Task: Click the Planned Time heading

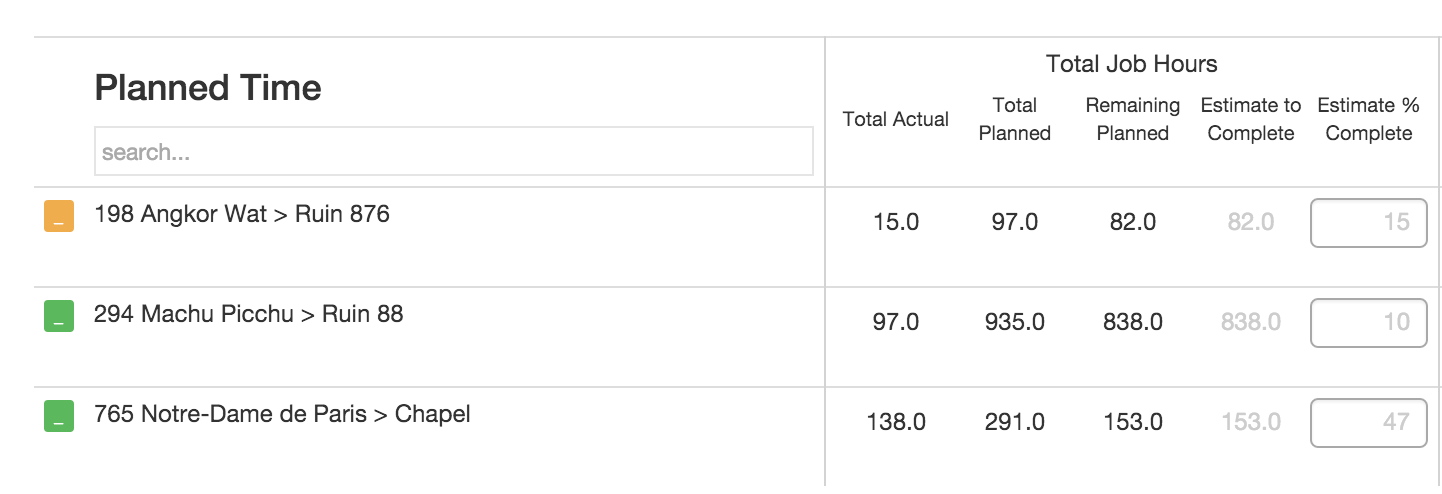Action: click(208, 88)
